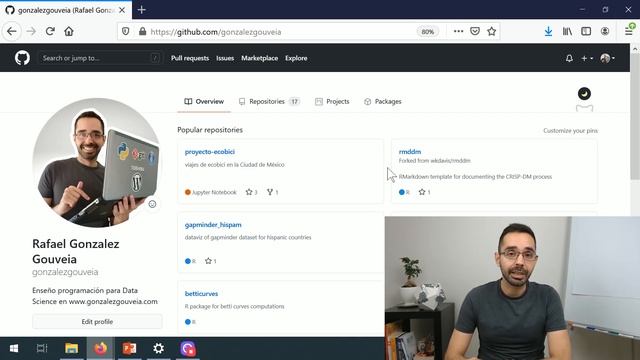Image resolution: width=640 pixels, height=360 pixels.
Task: Click the 'Popular repositories' heading
Action: coord(210,130)
